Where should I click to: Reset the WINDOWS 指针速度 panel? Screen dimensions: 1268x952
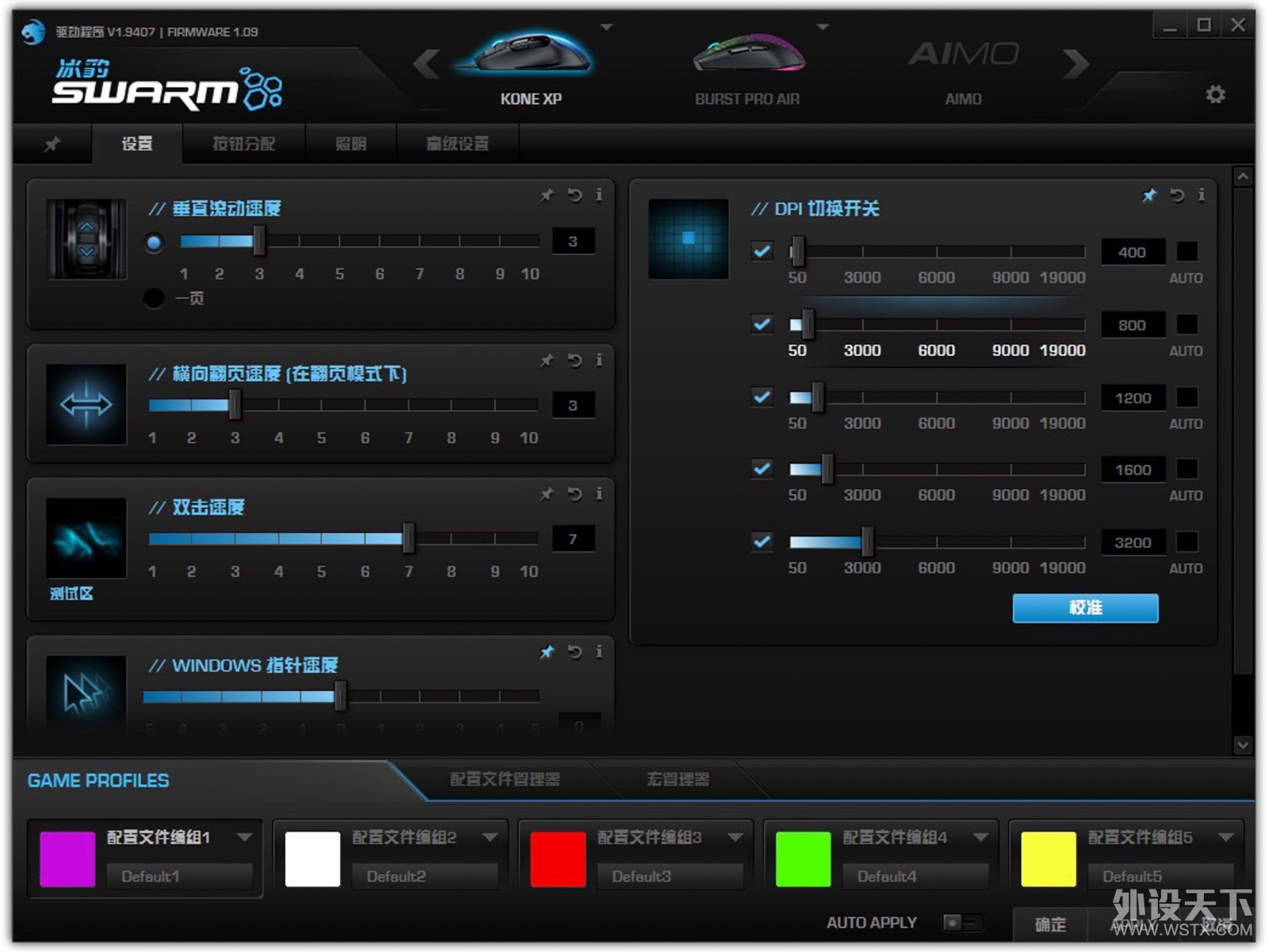(575, 652)
